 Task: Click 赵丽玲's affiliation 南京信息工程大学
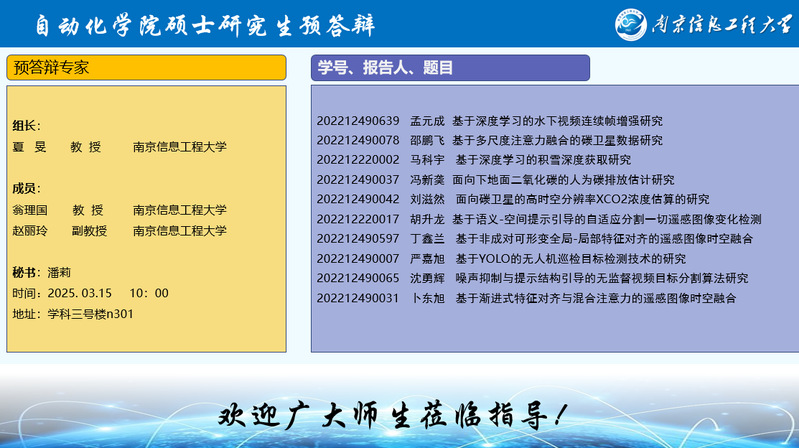[x=180, y=231]
